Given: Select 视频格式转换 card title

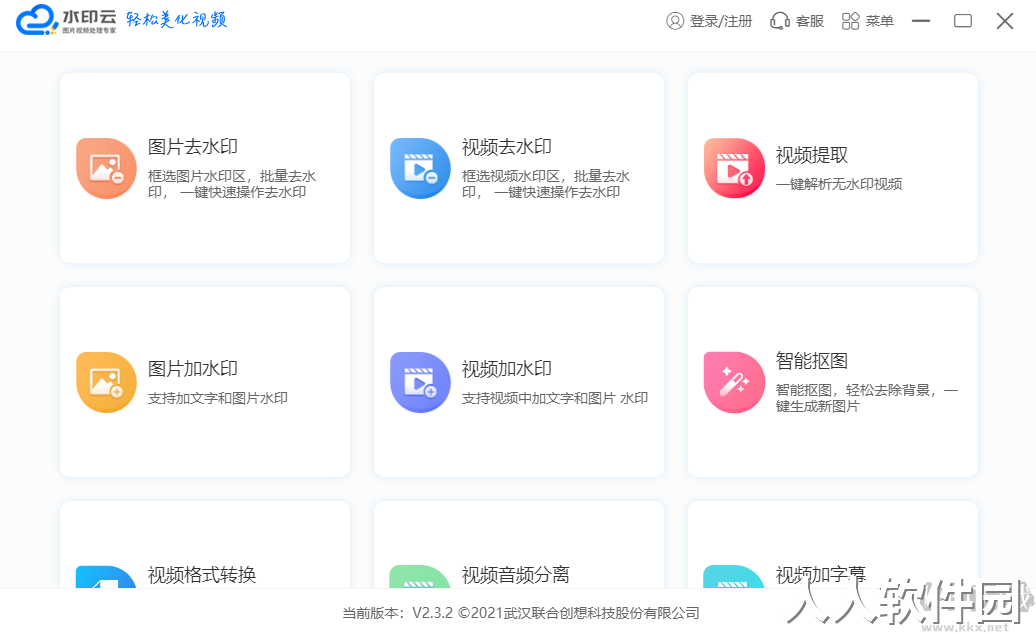Looking at the screenshot, I should pos(202,575).
